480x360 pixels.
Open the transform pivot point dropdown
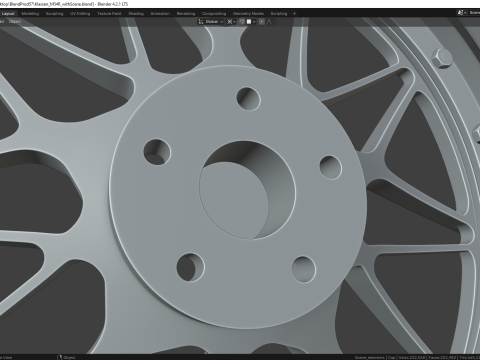pos(231,22)
